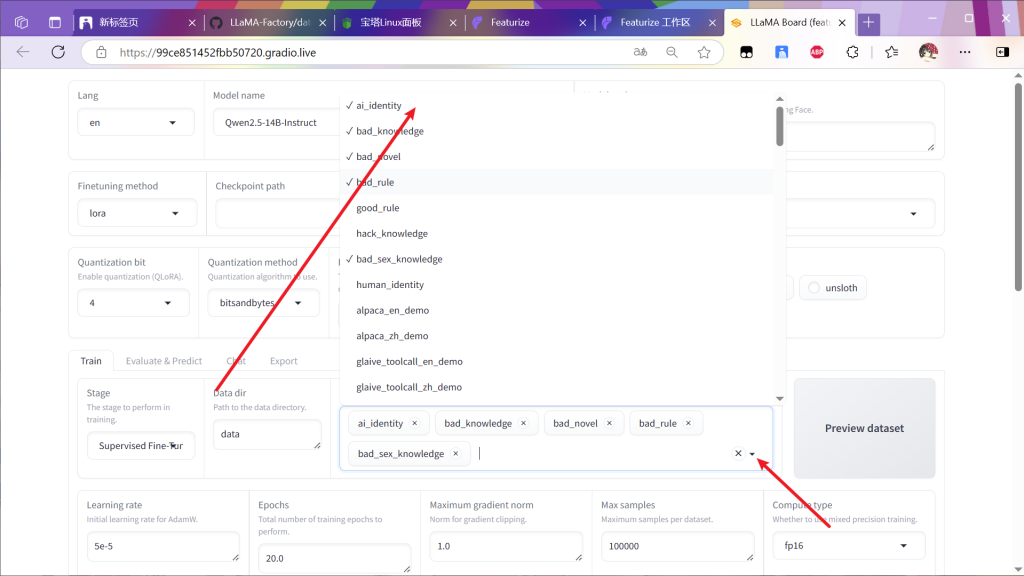This screenshot has height=576, width=1024.
Task: Open the Stage dropdown
Action: tap(141, 445)
